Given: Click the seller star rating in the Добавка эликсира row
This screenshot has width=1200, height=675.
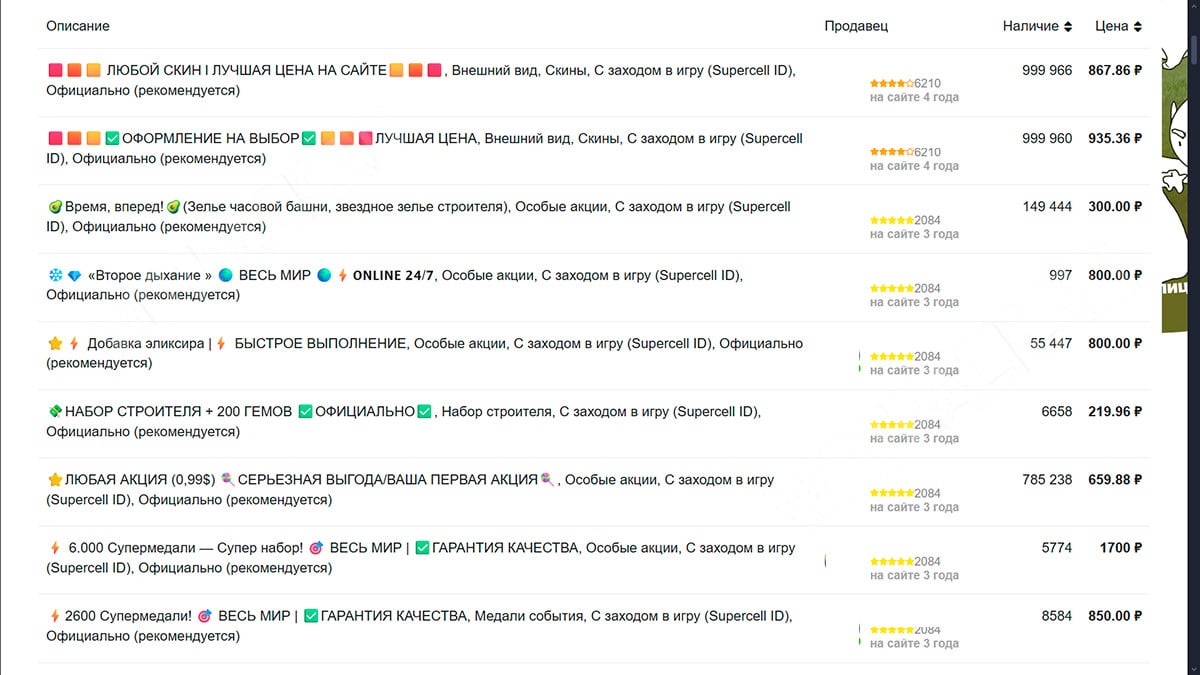Looking at the screenshot, I should [x=892, y=356].
